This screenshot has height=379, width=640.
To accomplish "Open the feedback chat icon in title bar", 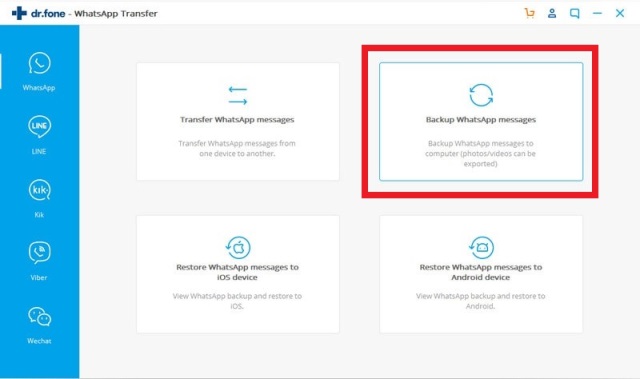I will point(574,13).
